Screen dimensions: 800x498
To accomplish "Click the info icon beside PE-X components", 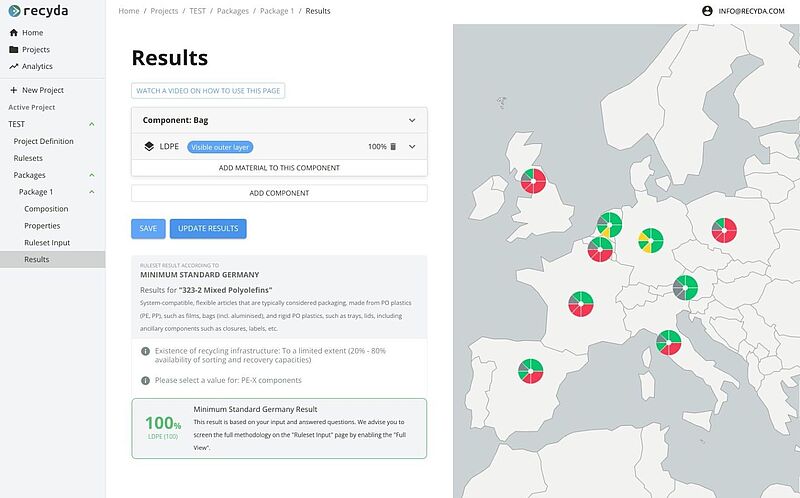I will point(146,380).
